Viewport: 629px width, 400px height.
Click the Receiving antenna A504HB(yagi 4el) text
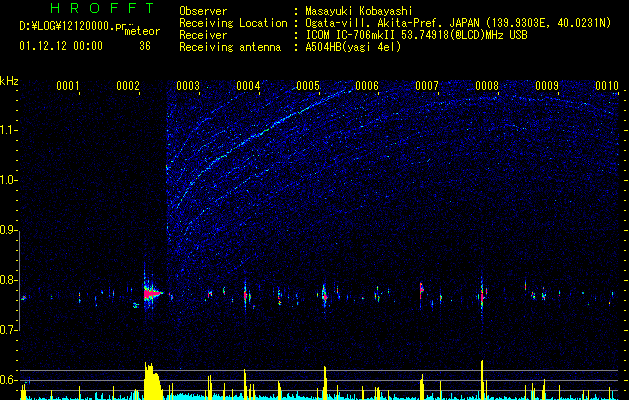(353, 47)
